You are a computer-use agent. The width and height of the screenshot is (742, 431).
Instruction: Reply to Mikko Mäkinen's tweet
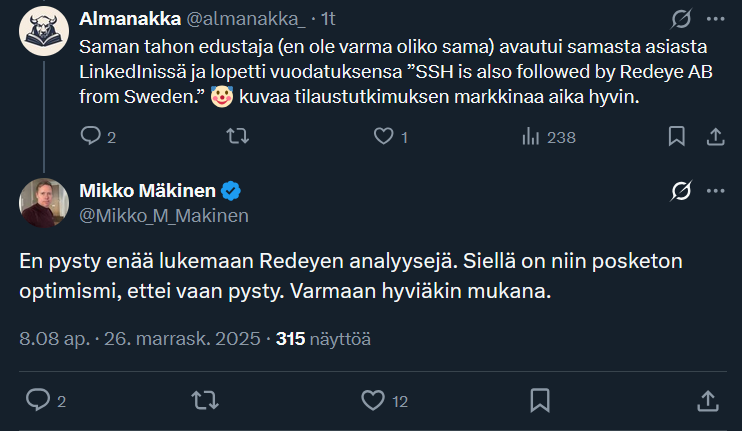pos(38,400)
